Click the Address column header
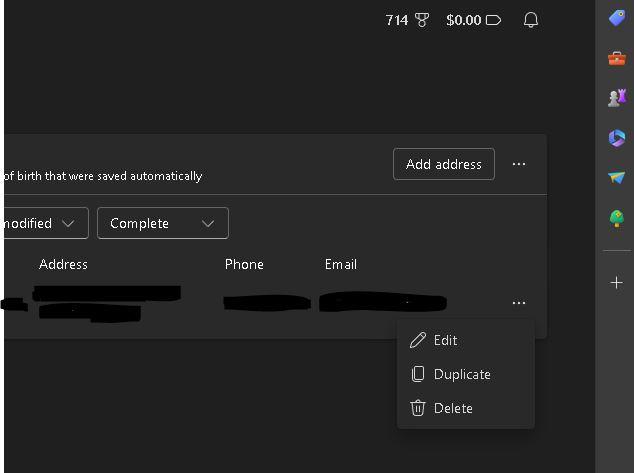Screen dimensions: 634x473 tap(63, 264)
